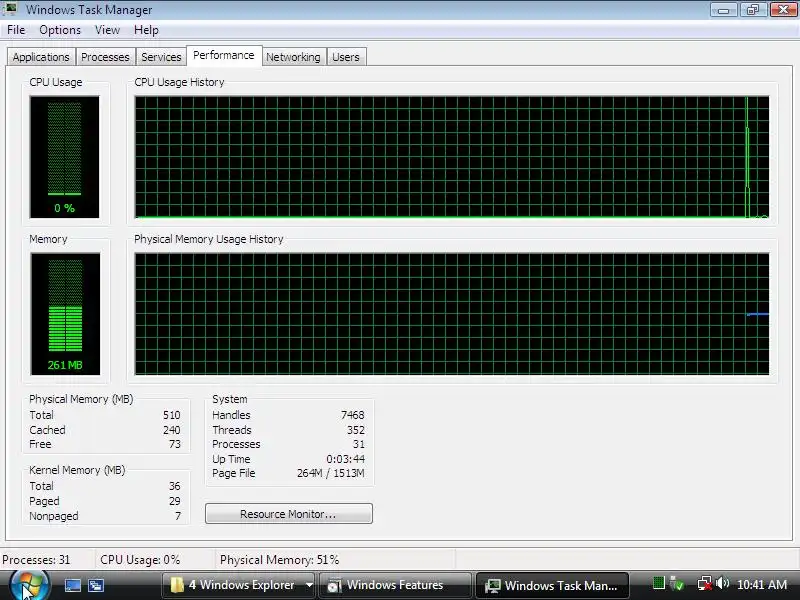
Task: Click Kernel Memory Total value 36
Action: click(174, 486)
